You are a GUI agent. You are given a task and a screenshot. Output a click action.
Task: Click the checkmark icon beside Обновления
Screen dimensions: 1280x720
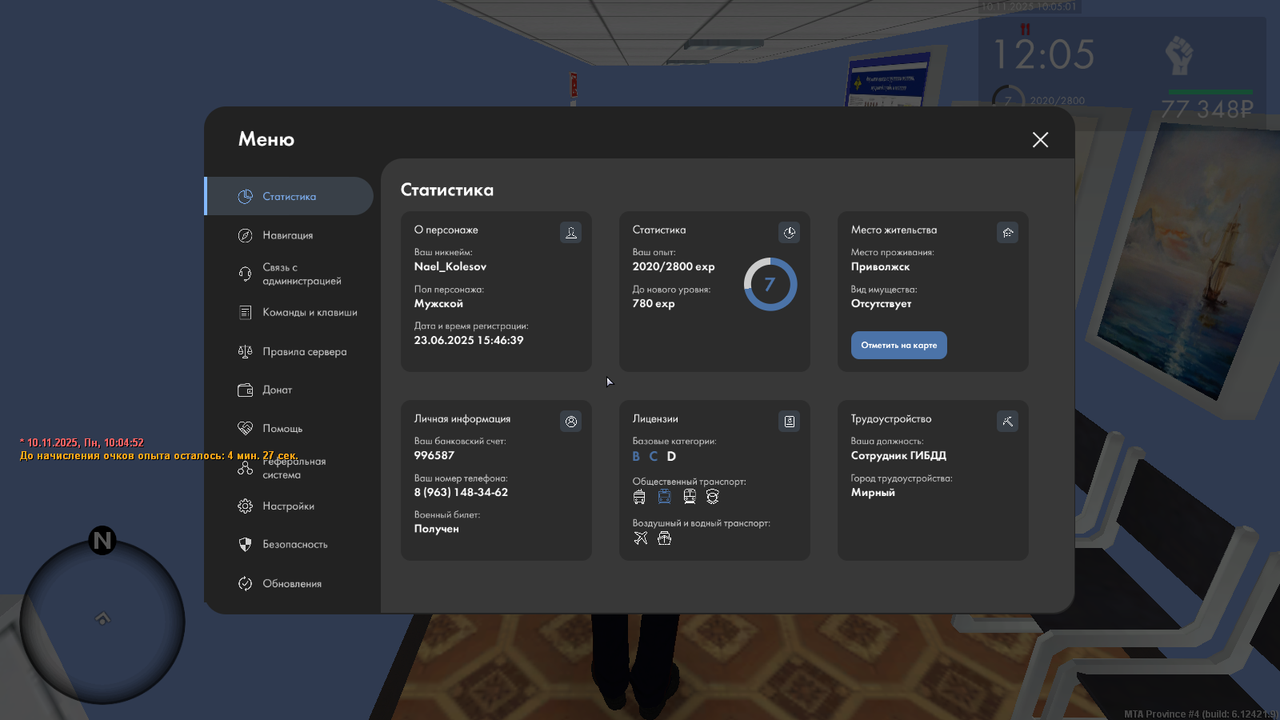(245, 583)
